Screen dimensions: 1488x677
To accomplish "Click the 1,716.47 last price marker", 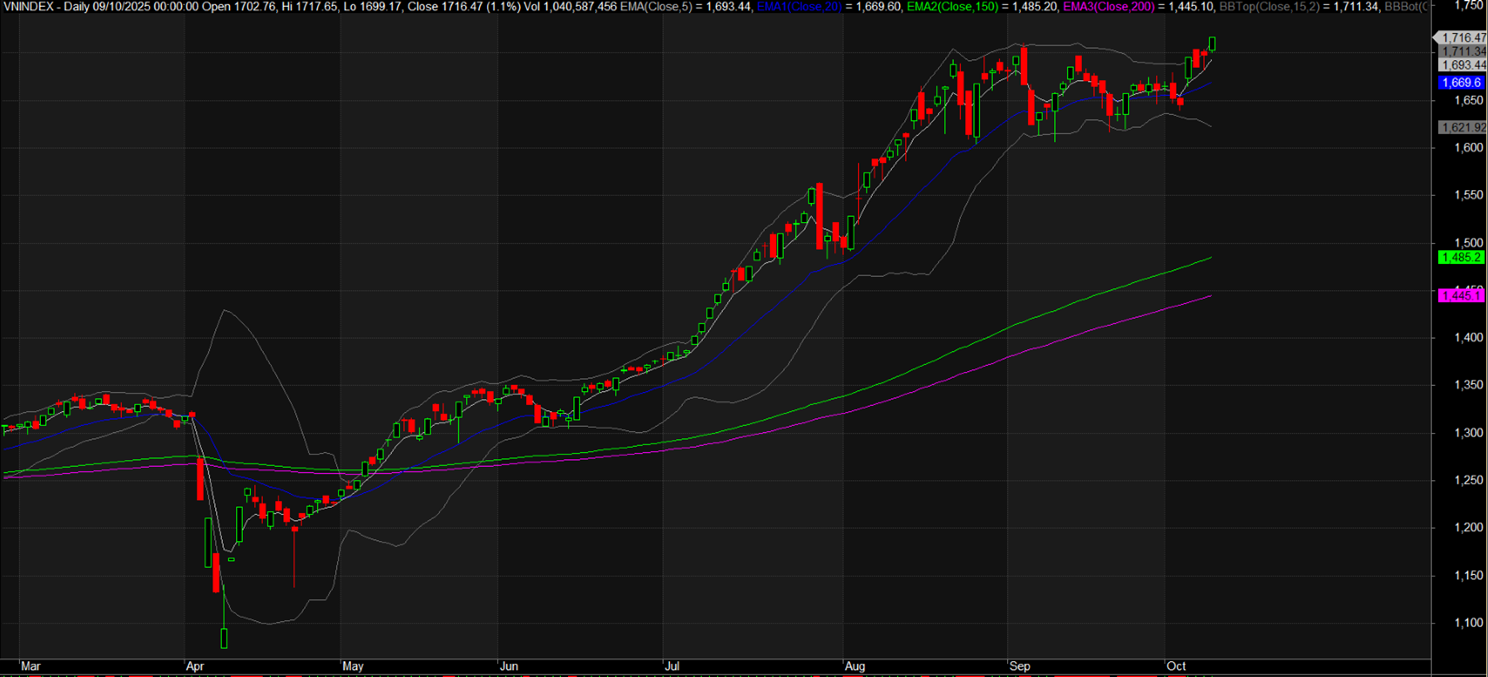I will click(1461, 37).
